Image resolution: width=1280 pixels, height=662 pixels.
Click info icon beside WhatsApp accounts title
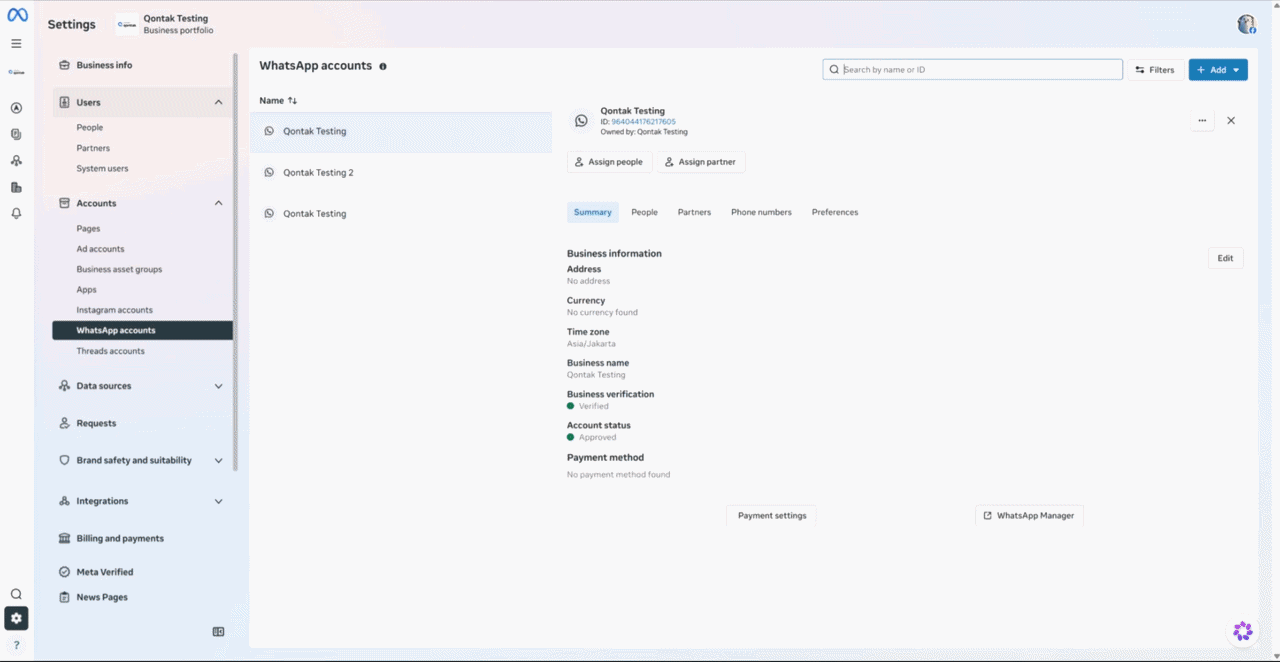(x=383, y=66)
